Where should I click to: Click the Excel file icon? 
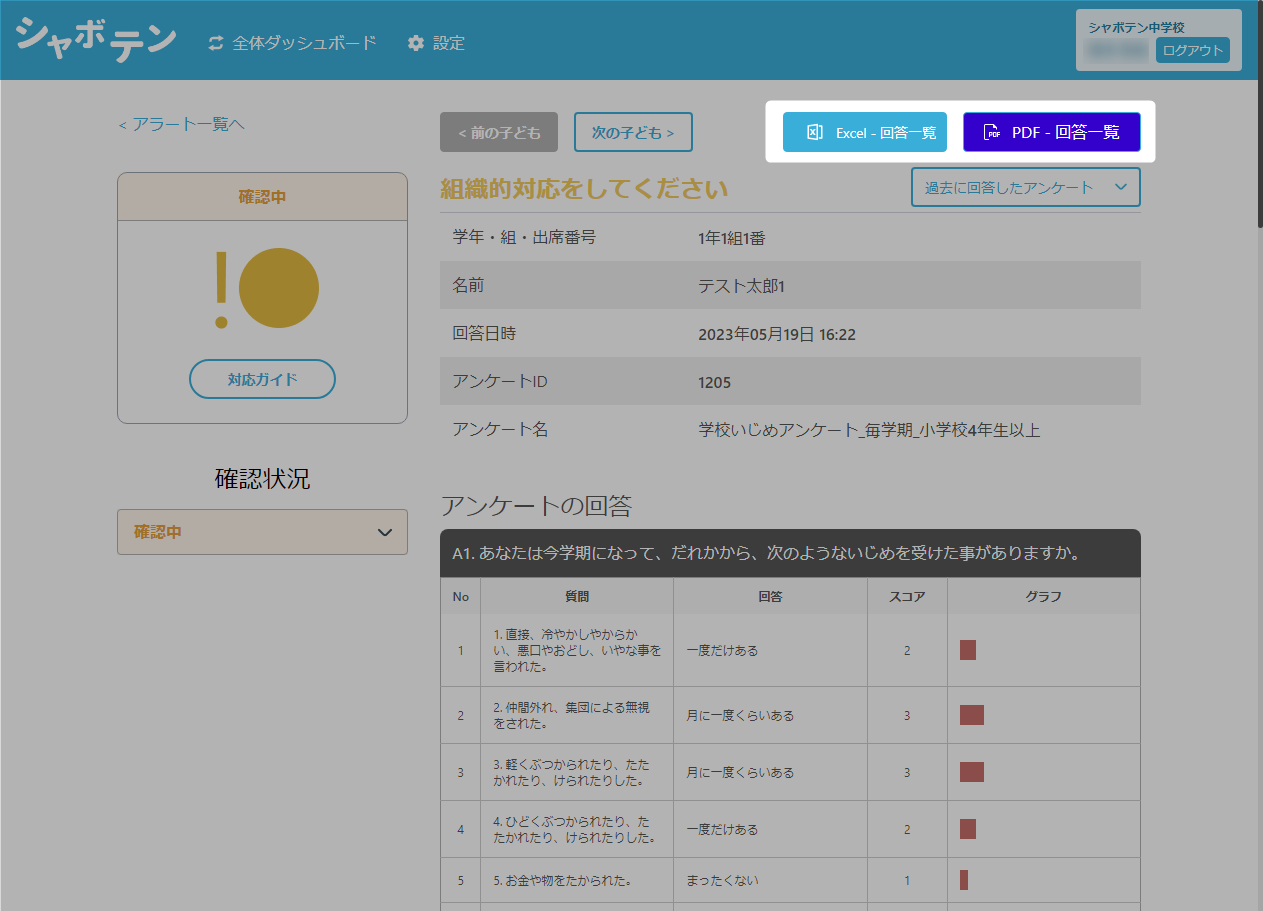[815, 132]
